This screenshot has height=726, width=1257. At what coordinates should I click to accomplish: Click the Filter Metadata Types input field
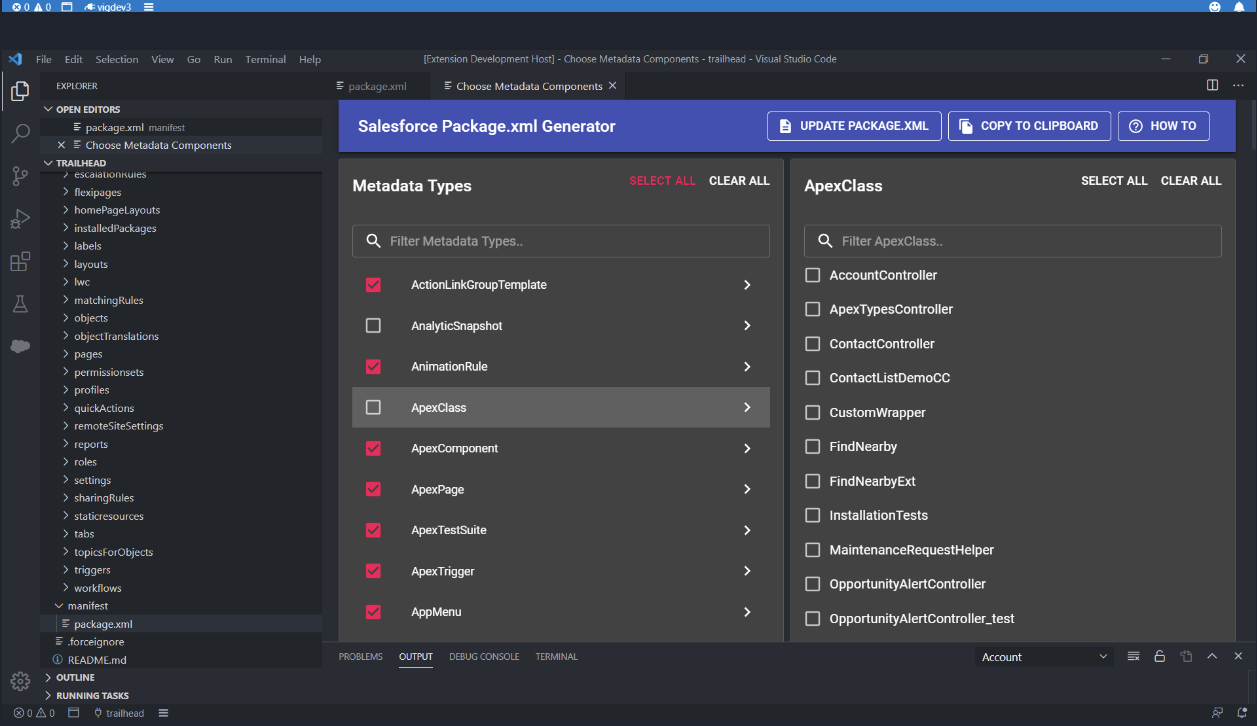(x=561, y=241)
